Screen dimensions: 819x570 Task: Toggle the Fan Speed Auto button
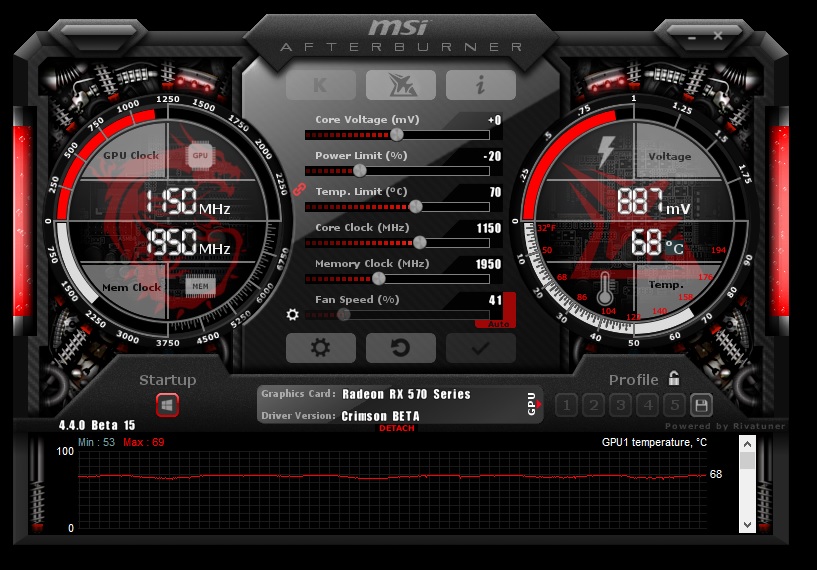pos(498,324)
